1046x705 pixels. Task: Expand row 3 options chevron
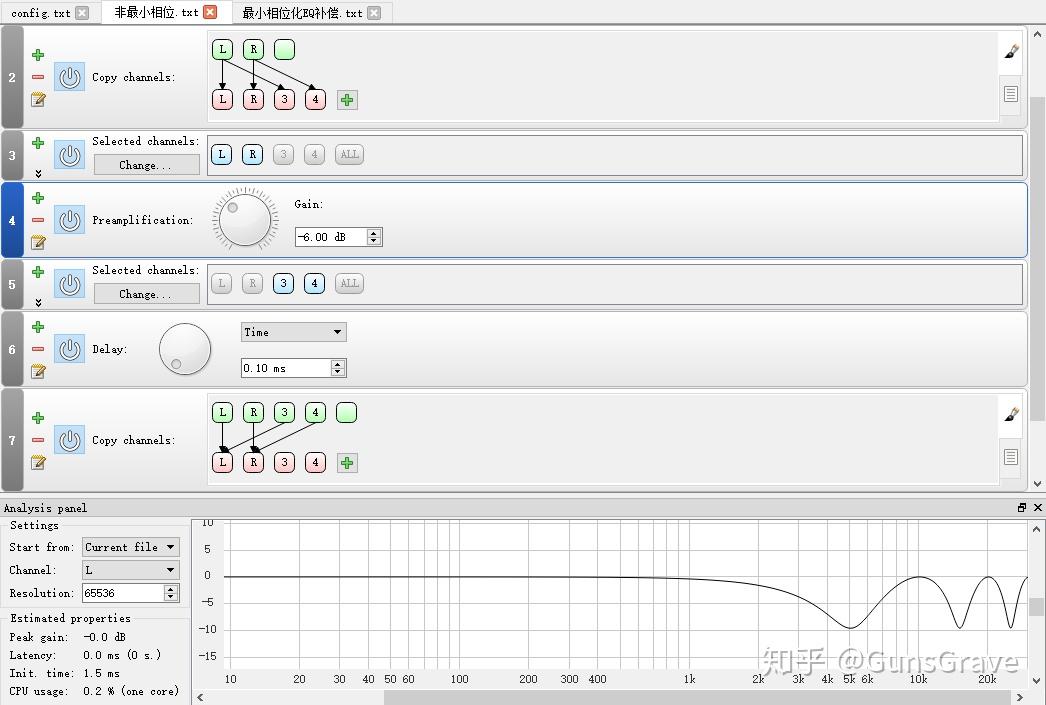click(x=38, y=173)
